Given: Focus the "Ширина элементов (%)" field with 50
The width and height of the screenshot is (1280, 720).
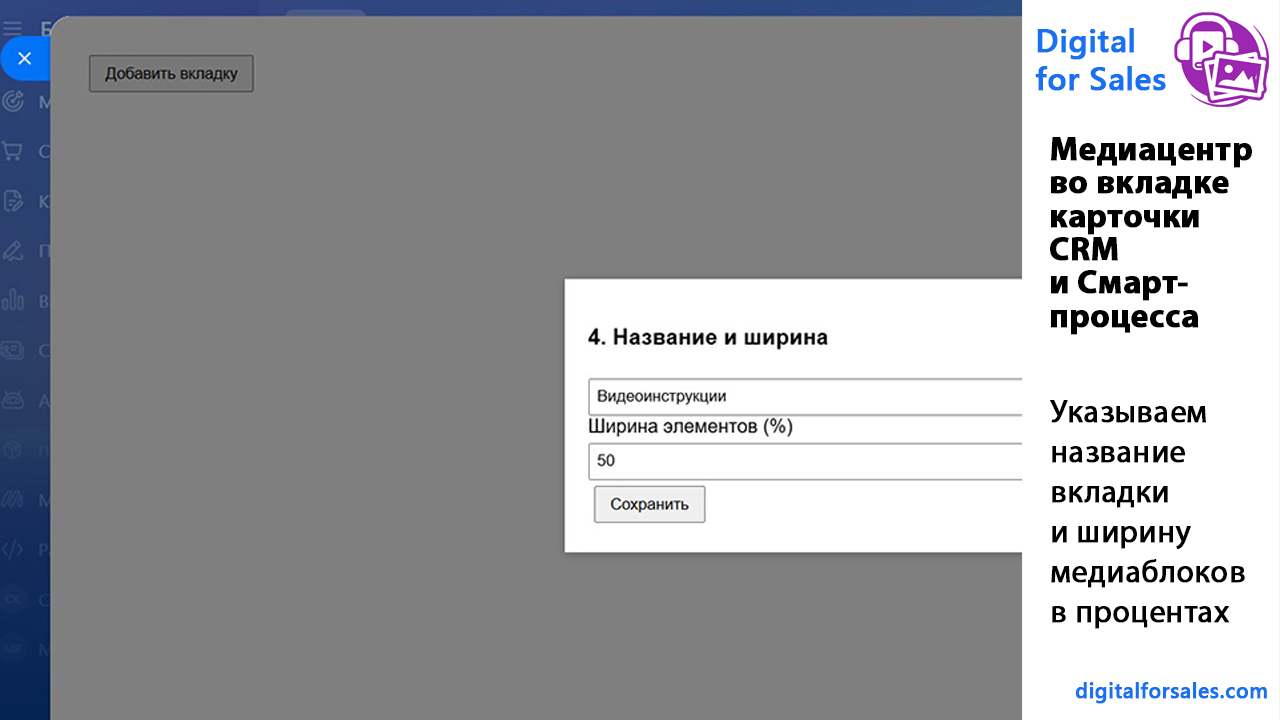Looking at the screenshot, I should 805,461.
